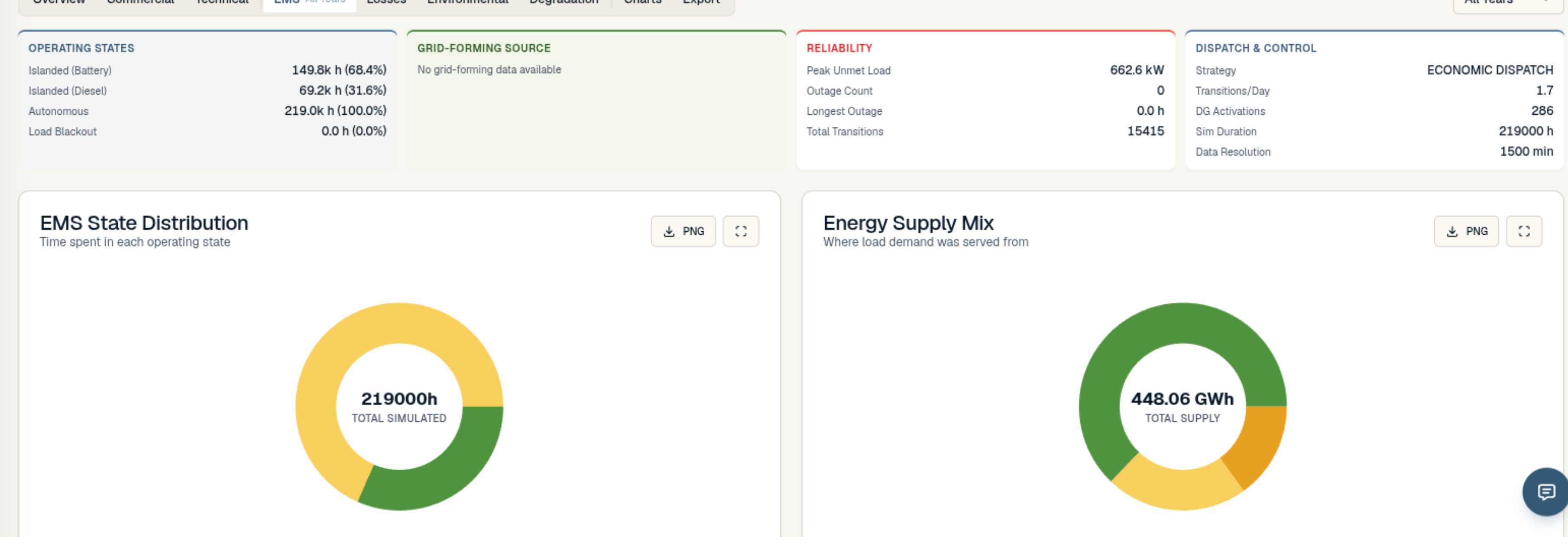Switch to the Environmental tab
The width and height of the screenshot is (1568, 550).
[467, 3]
